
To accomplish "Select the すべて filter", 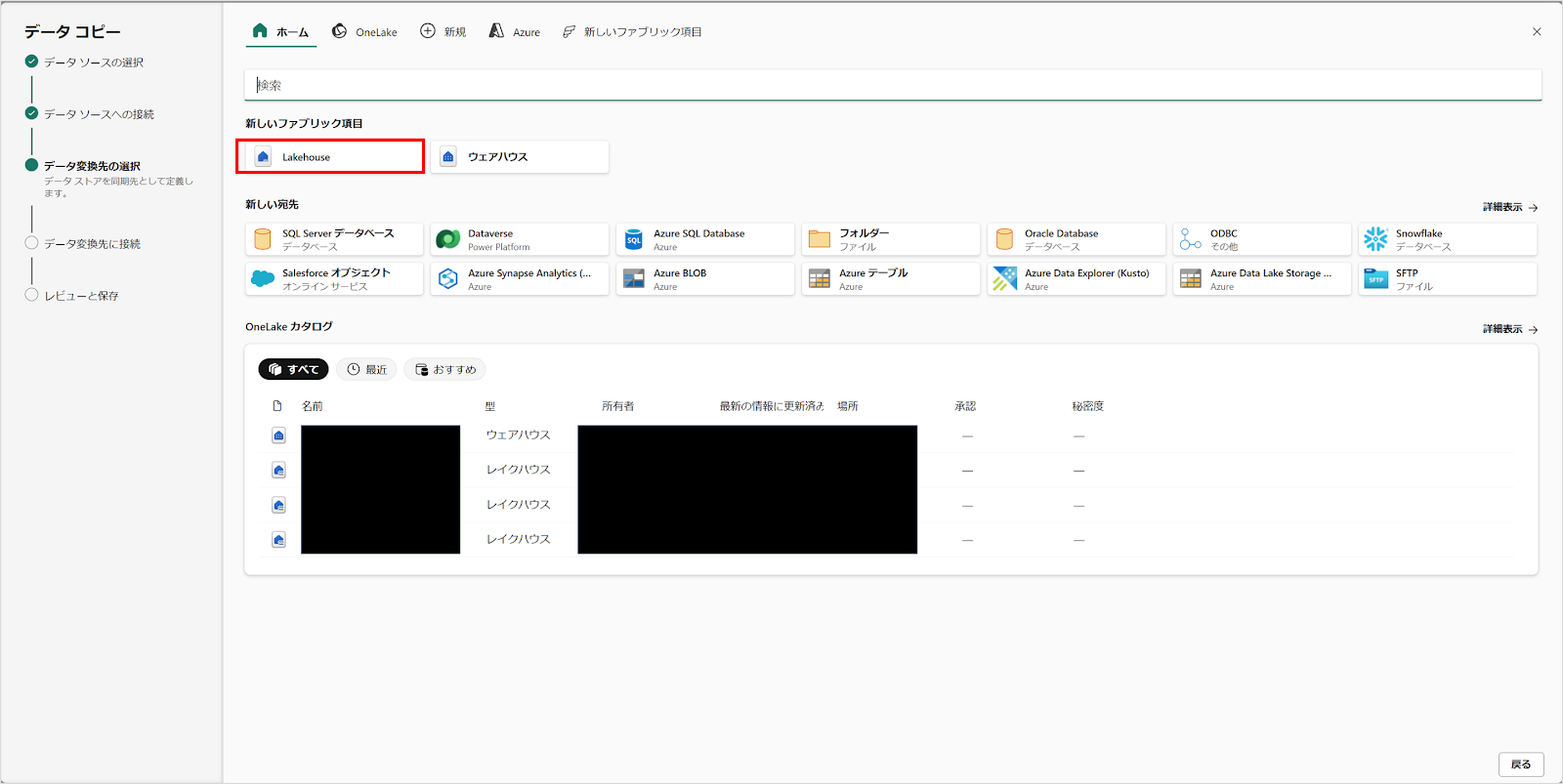I will pyautogui.click(x=293, y=369).
